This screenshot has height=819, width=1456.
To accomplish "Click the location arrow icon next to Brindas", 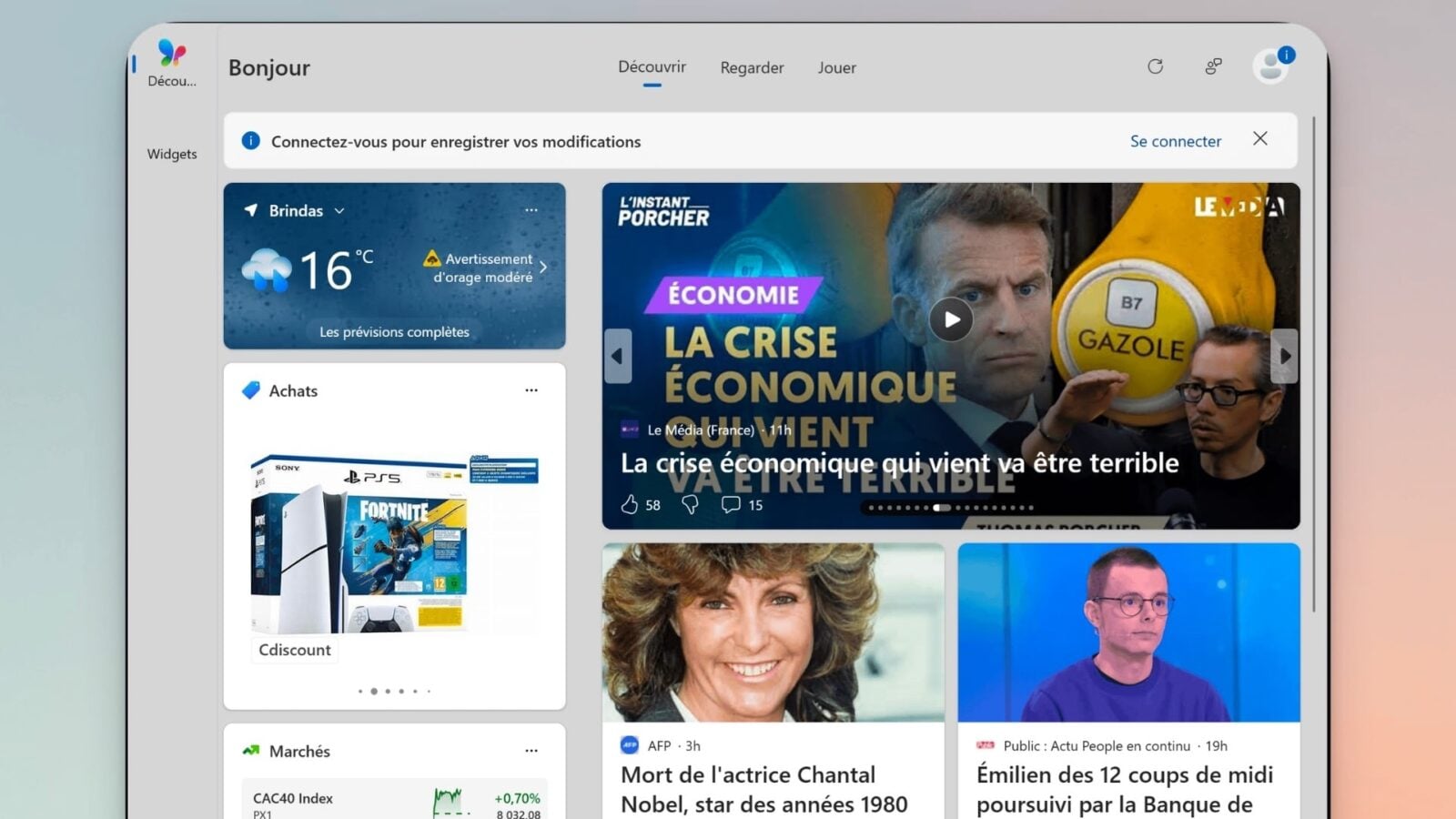I will (250, 210).
